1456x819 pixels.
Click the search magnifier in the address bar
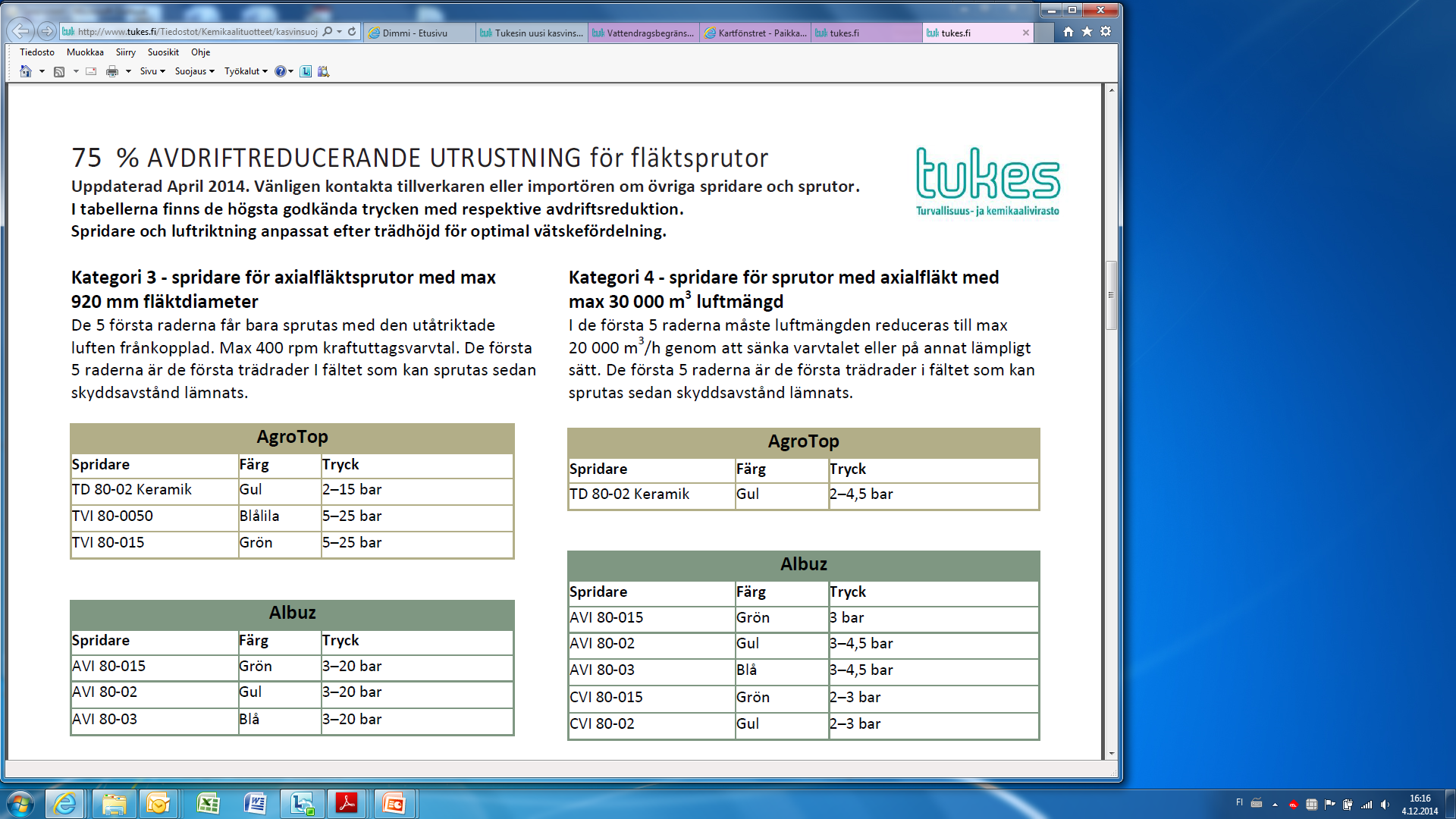328,32
